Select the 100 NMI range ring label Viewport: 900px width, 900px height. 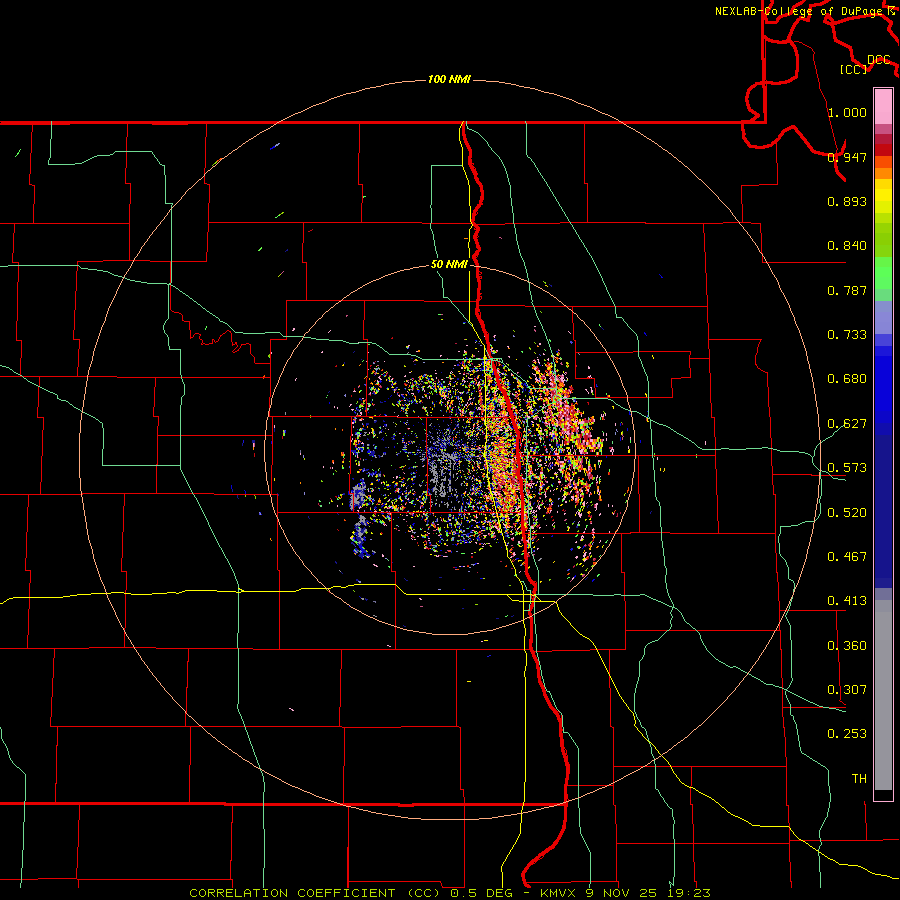click(449, 79)
